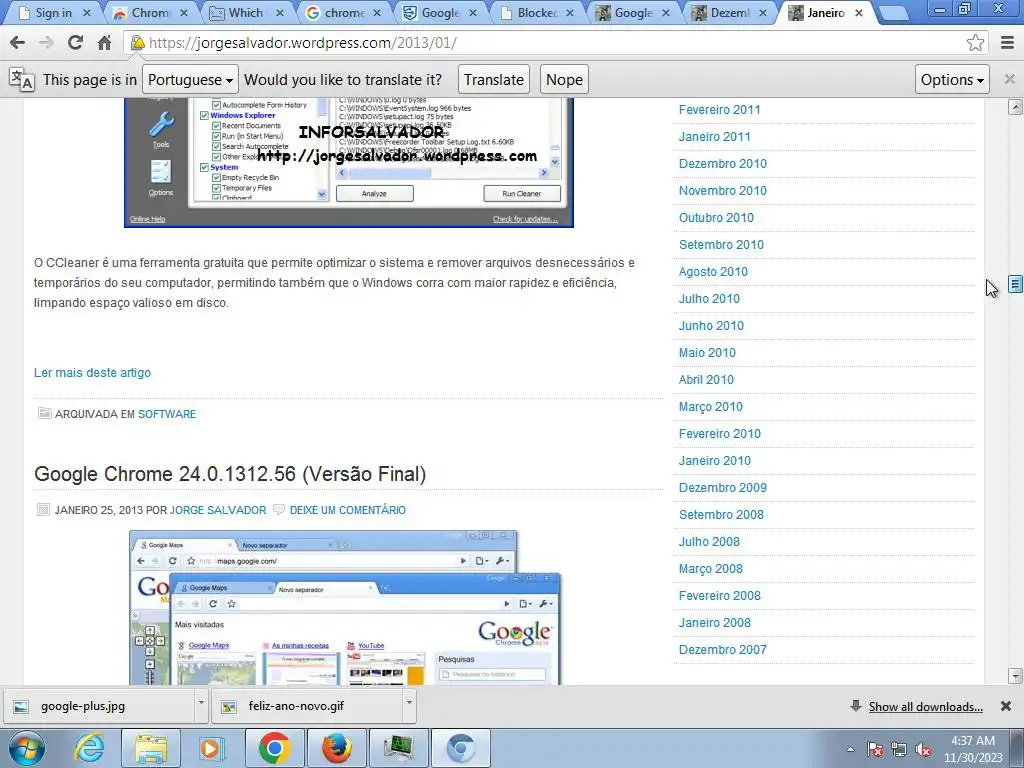Click the translate bar language icon
1024x768 pixels.
tap(22, 80)
